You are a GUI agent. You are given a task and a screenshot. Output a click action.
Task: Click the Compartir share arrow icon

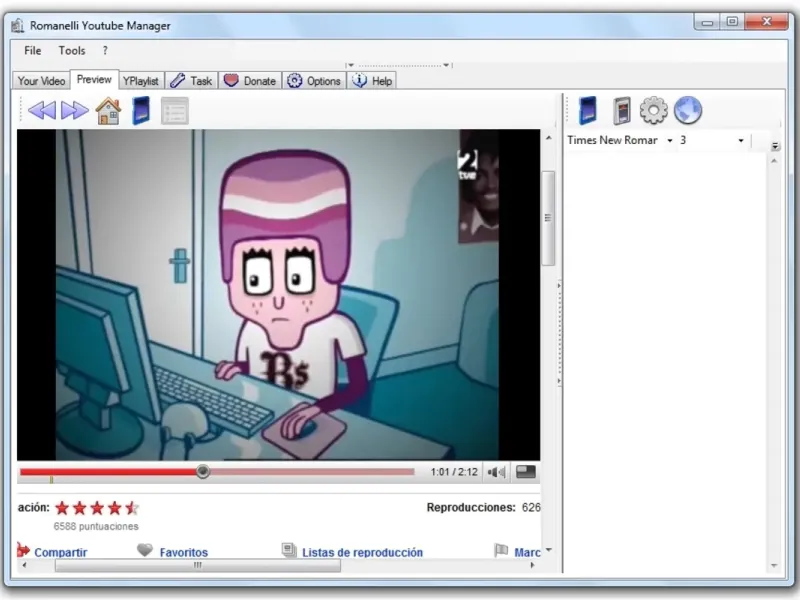23,550
